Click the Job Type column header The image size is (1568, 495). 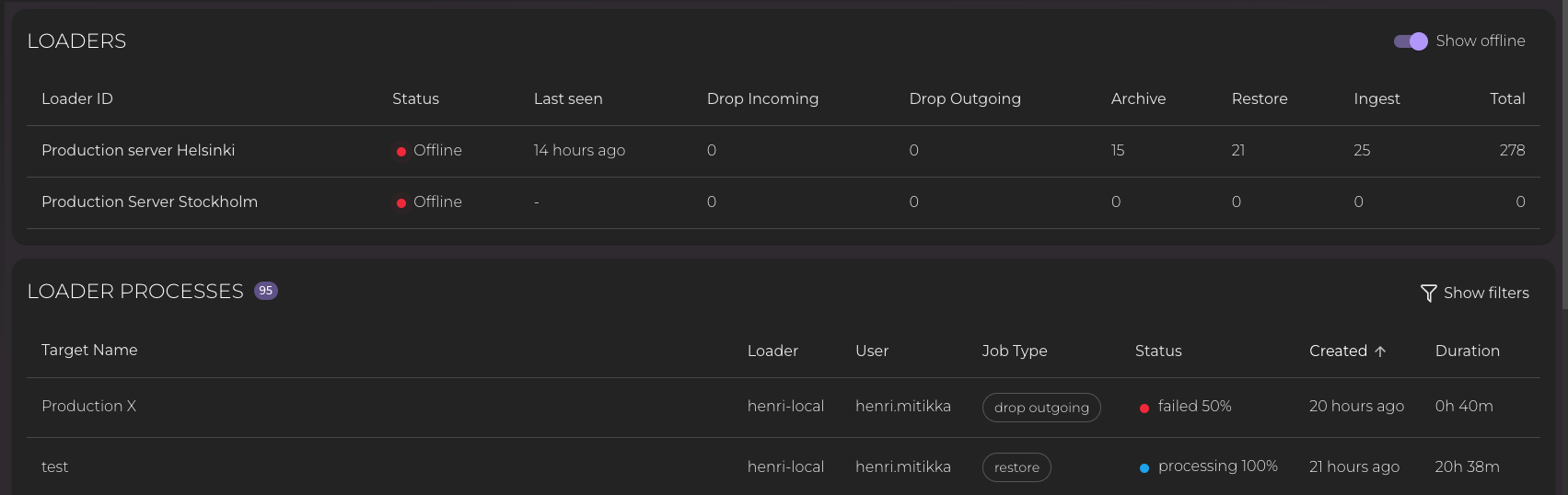pos(1014,351)
